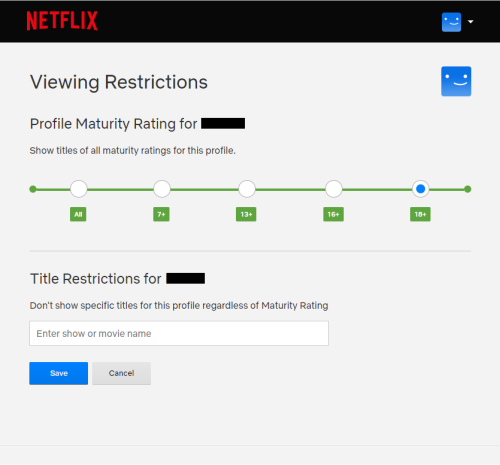The image size is (500, 465).
Task: Select the 7+ maturity rating radio
Action: (162, 189)
